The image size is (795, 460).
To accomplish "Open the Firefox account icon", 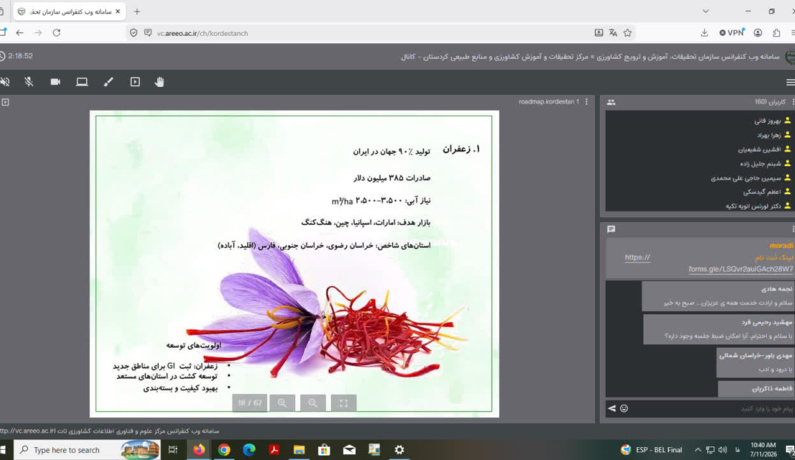I will pos(758,33).
